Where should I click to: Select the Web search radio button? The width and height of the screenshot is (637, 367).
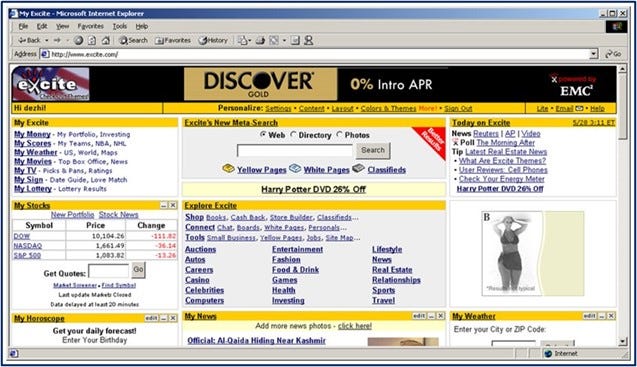coord(263,135)
